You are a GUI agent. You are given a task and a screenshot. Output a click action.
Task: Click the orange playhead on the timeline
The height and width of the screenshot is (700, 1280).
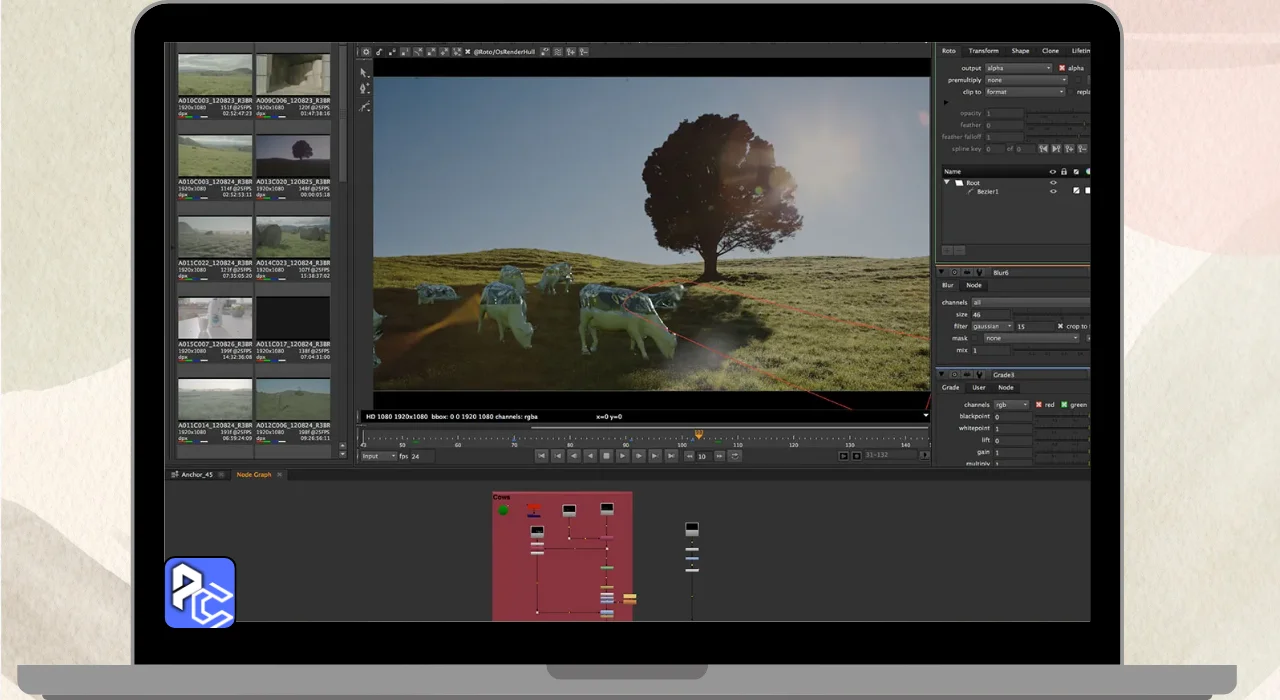tap(698, 434)
